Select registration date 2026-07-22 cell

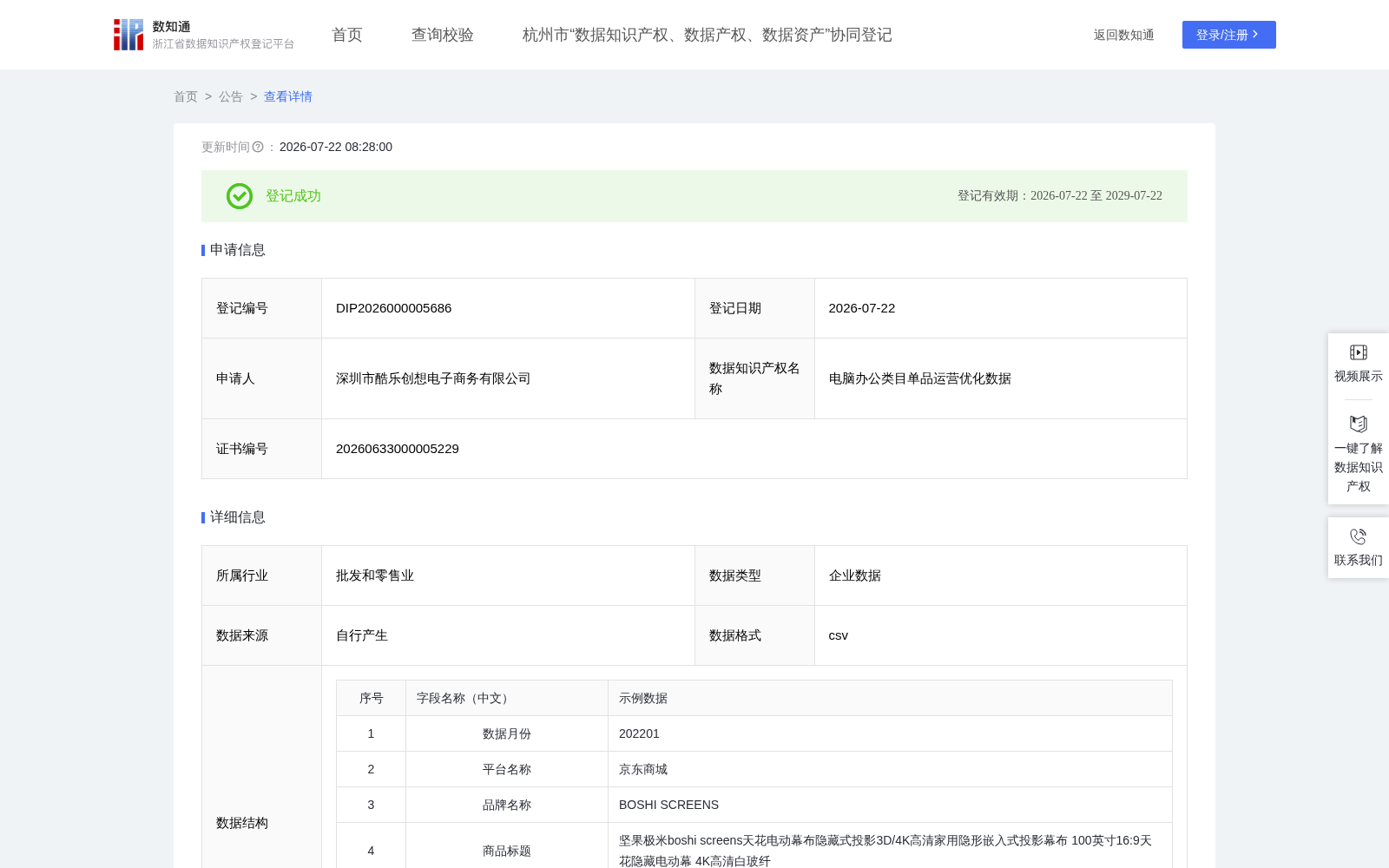(1001, 308)
